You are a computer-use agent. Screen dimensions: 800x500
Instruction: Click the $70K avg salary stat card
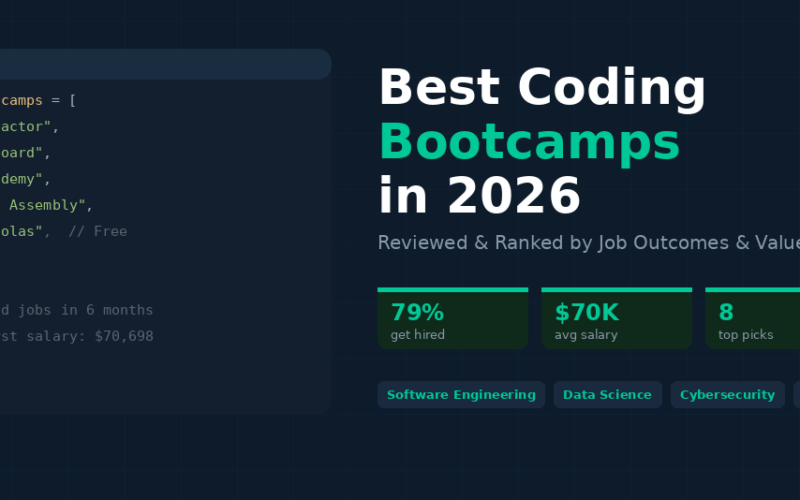616,318
